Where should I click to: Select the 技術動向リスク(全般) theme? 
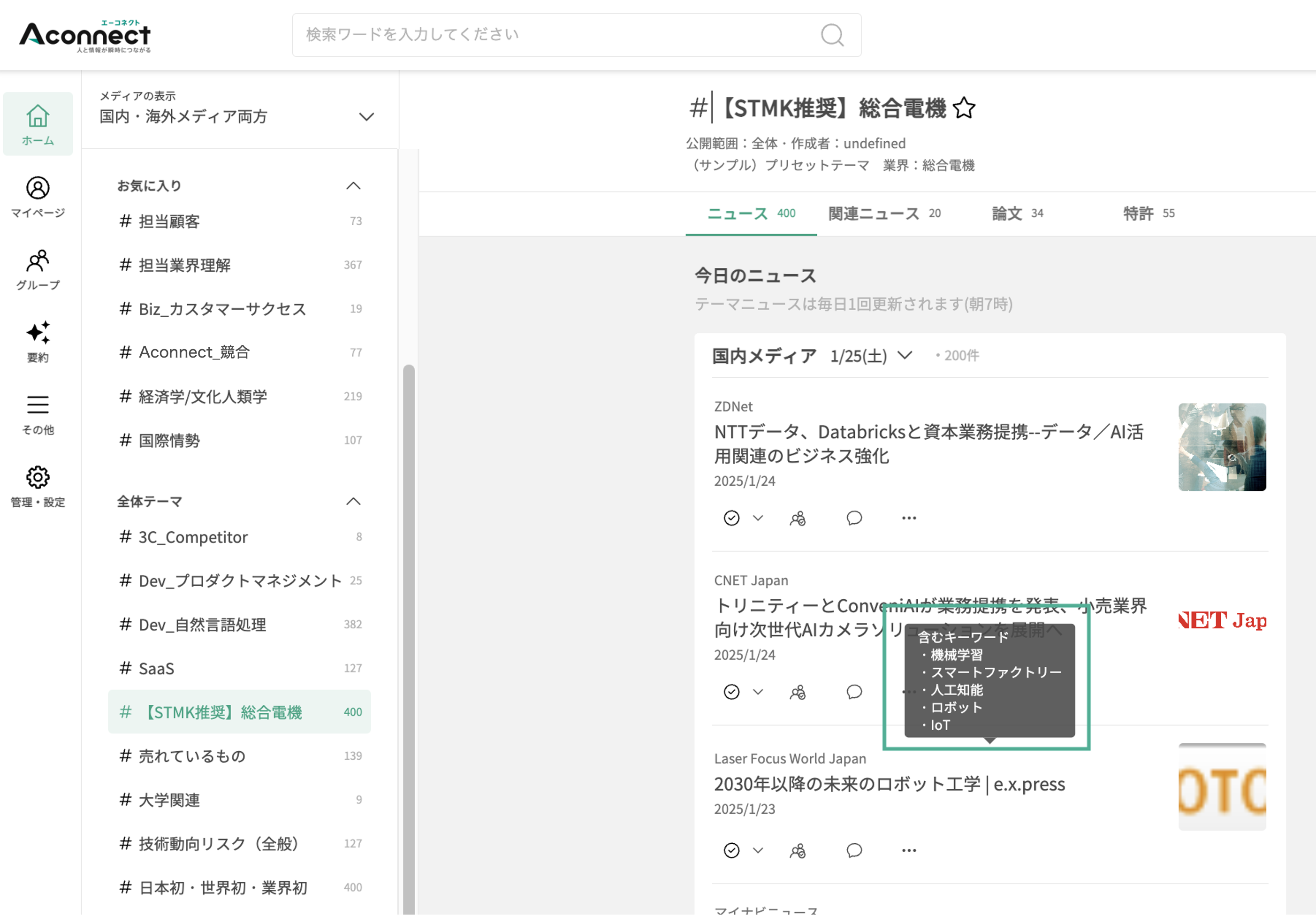click(240, 844)
